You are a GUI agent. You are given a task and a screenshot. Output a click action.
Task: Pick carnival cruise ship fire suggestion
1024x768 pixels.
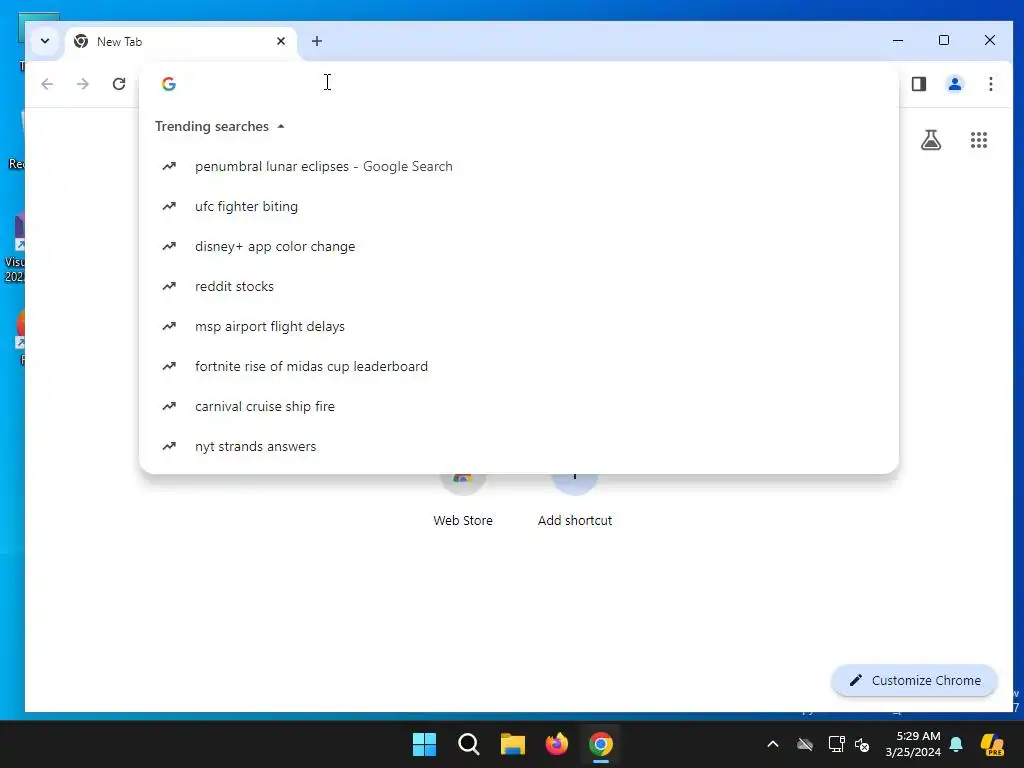coord(519,406)
